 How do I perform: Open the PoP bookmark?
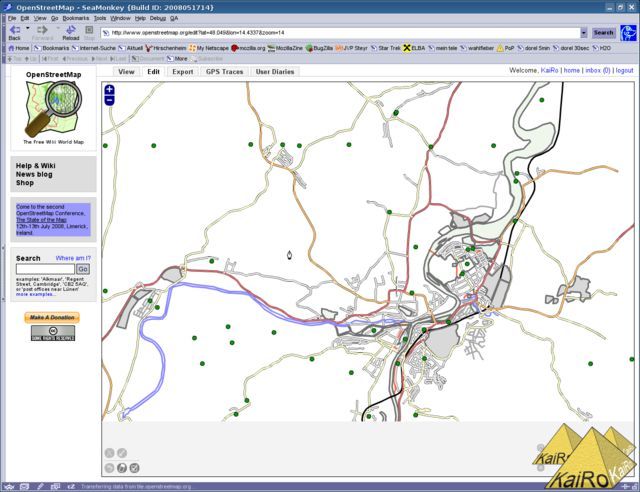505,48
